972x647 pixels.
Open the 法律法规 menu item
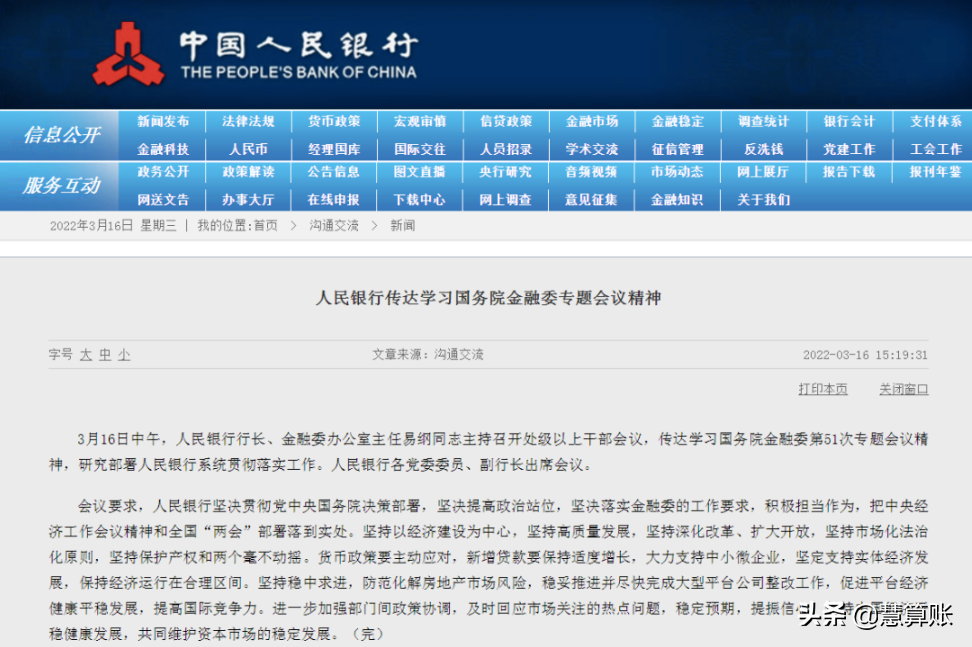[x=249, y=121]
